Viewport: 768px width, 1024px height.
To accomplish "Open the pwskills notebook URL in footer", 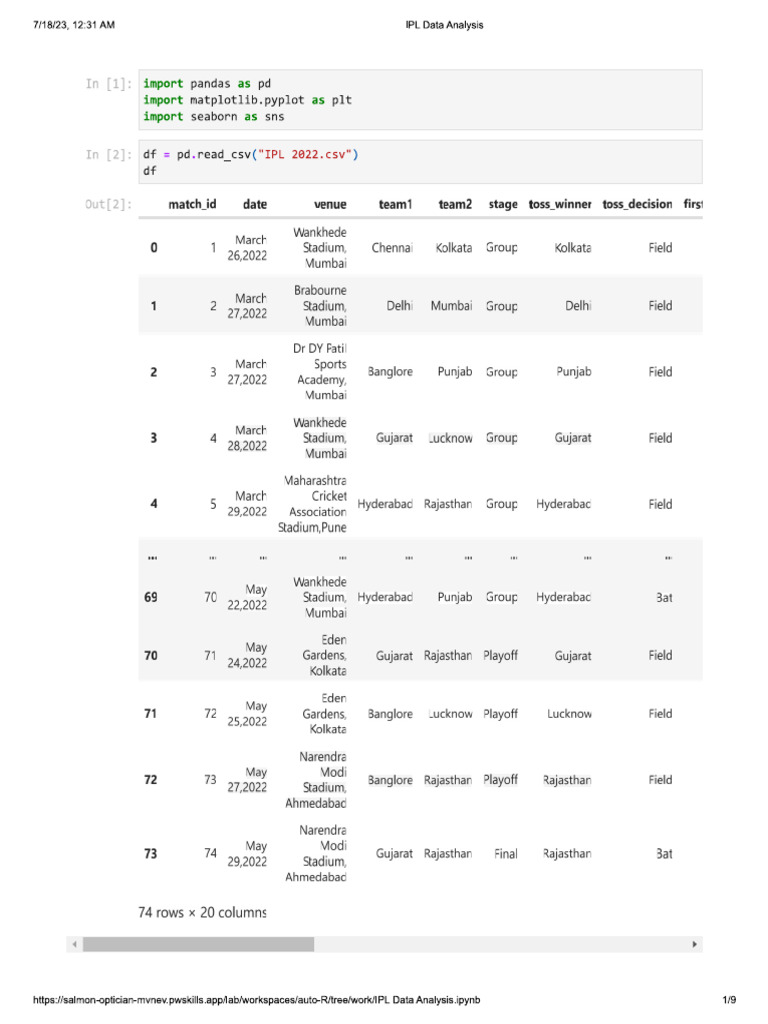I will 257,1000.
